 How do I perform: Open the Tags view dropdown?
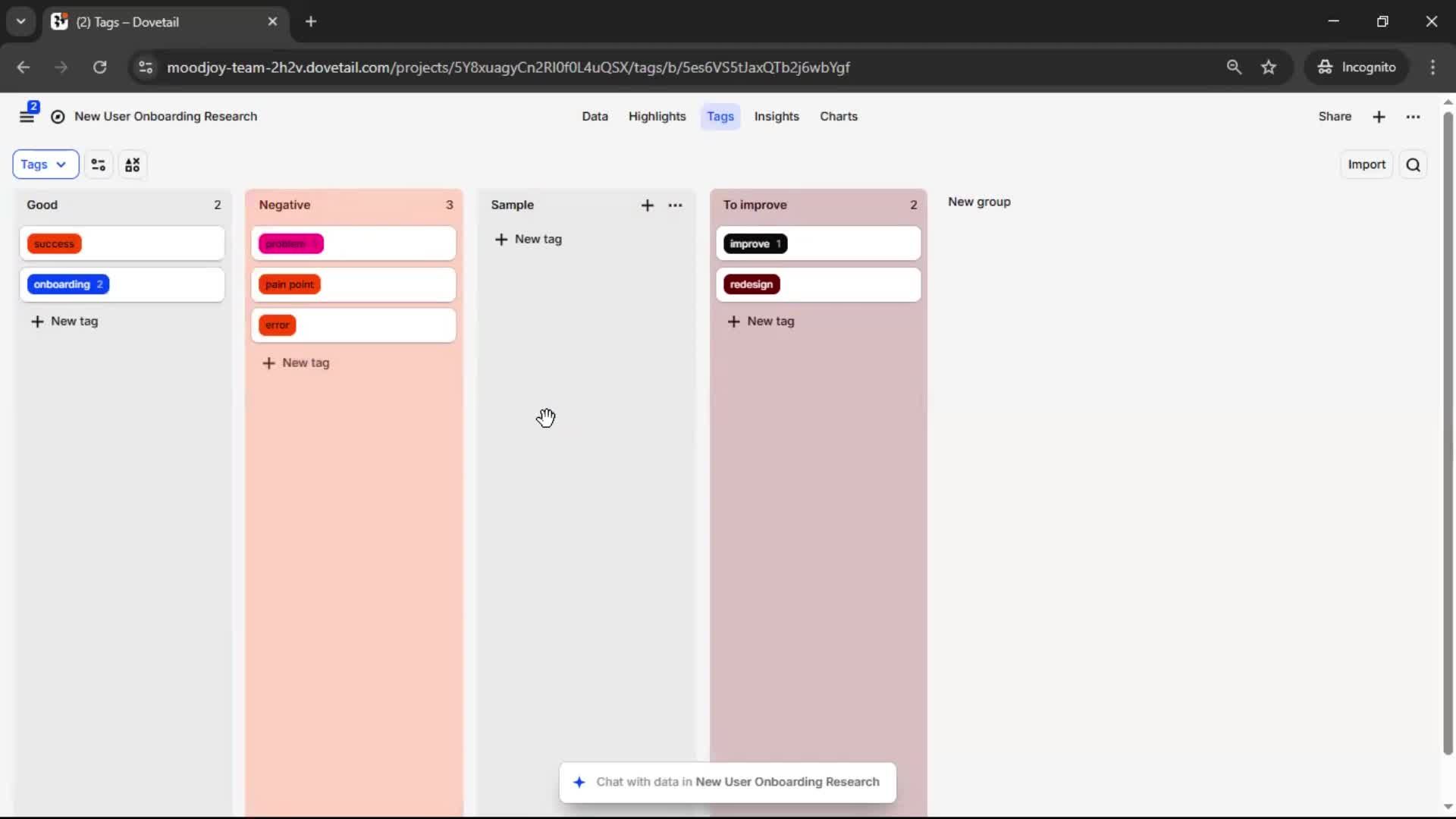click(x=45, y=165)
